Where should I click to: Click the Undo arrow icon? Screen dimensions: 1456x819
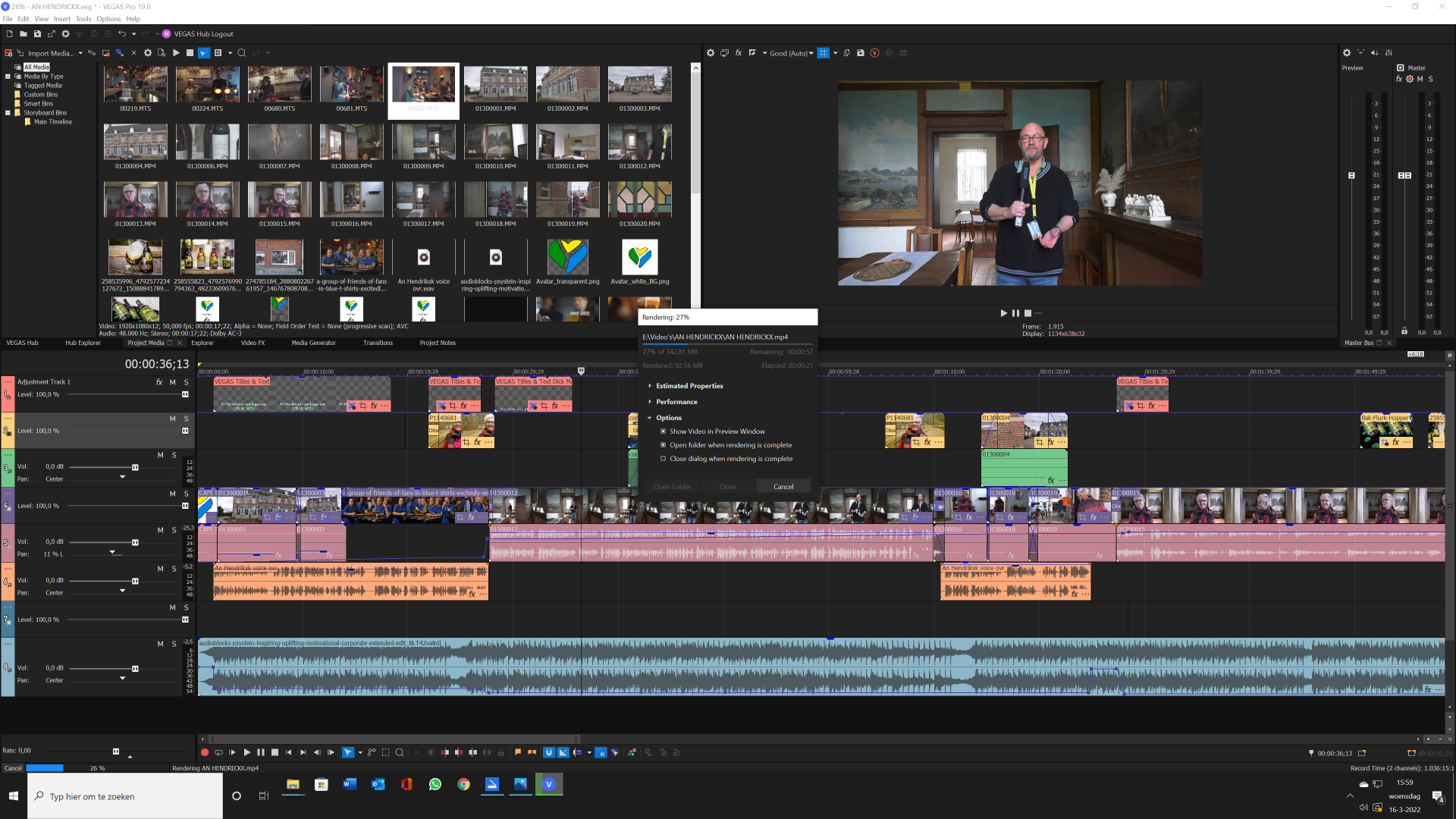pos(121,34)
